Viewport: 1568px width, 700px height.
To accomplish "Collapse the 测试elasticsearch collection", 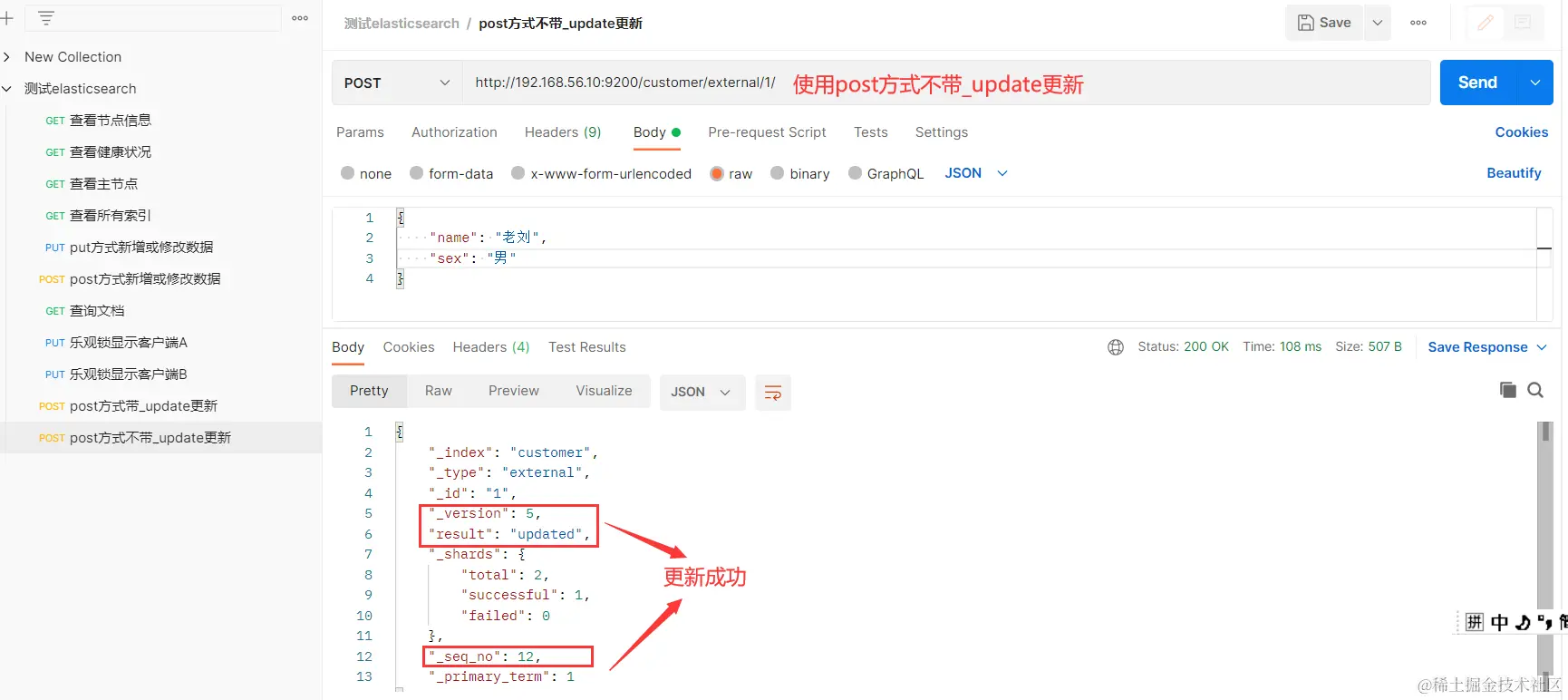I will [x=6, y=89].
